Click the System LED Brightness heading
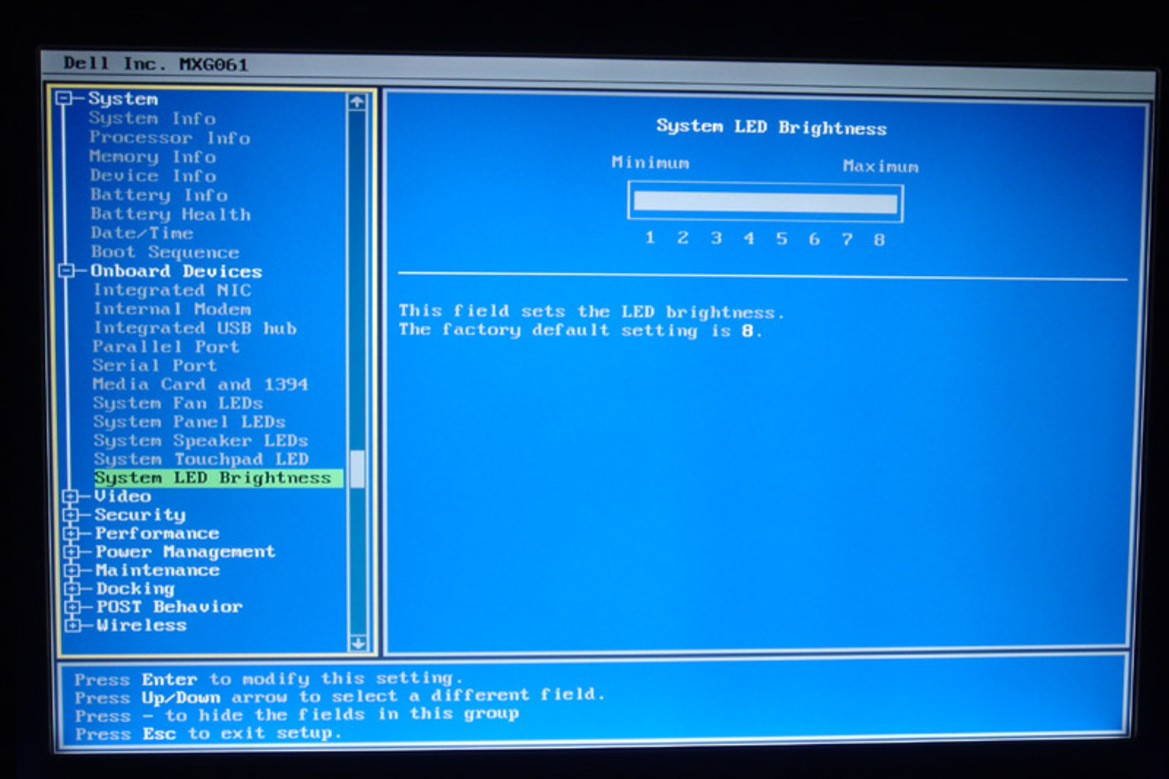Image resolution: width=1169 pixels, height=779 pixels. coord(772,127)
